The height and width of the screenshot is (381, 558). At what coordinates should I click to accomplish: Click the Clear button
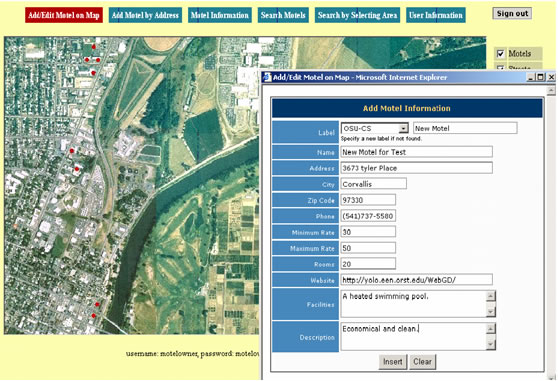coord(422,362)
